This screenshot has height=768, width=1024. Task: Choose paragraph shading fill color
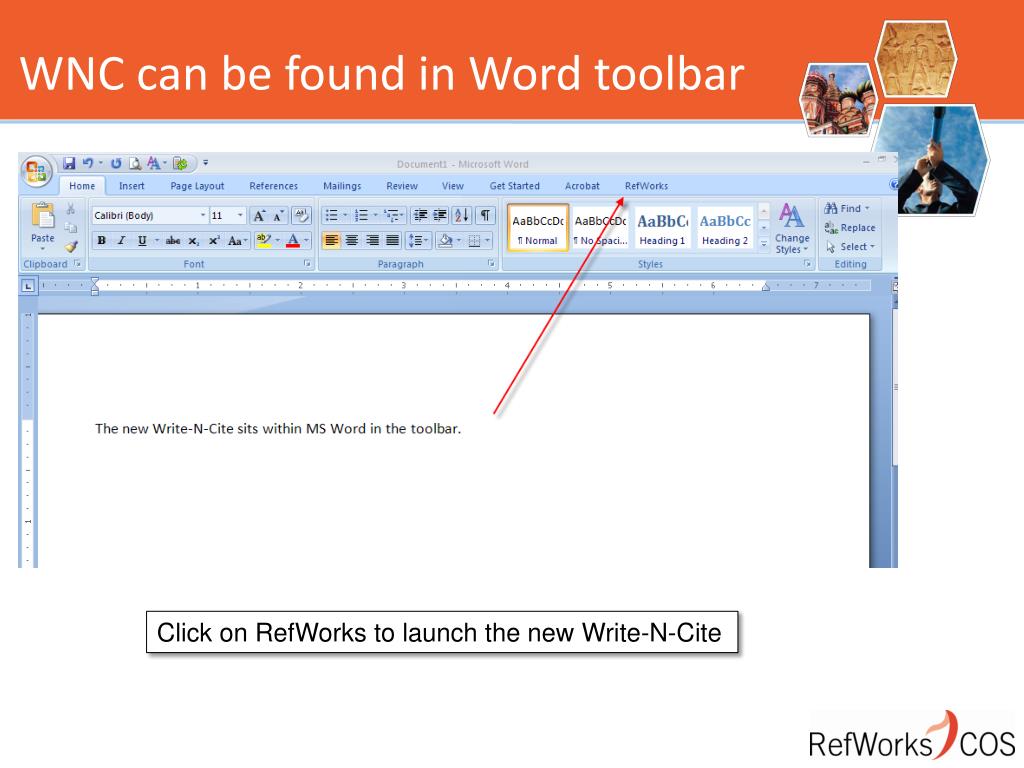(445, 241)
